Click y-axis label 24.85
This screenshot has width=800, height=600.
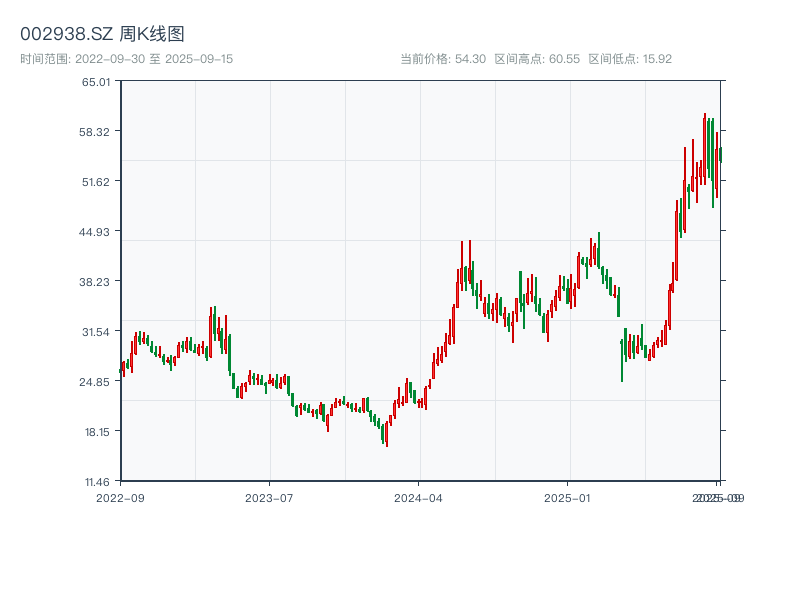tap(94, 382)
